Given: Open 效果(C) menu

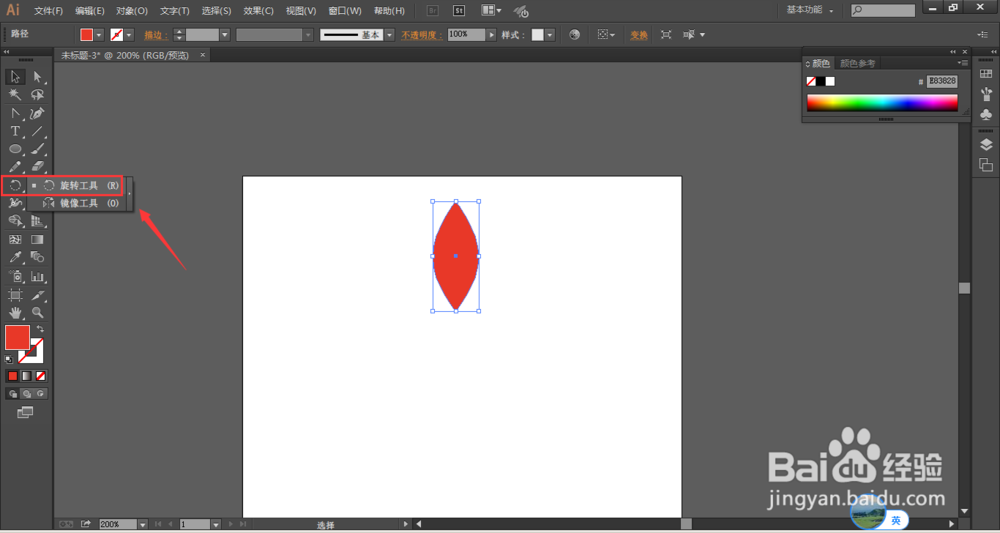Looking at the screenshot, I should [258, 11].
